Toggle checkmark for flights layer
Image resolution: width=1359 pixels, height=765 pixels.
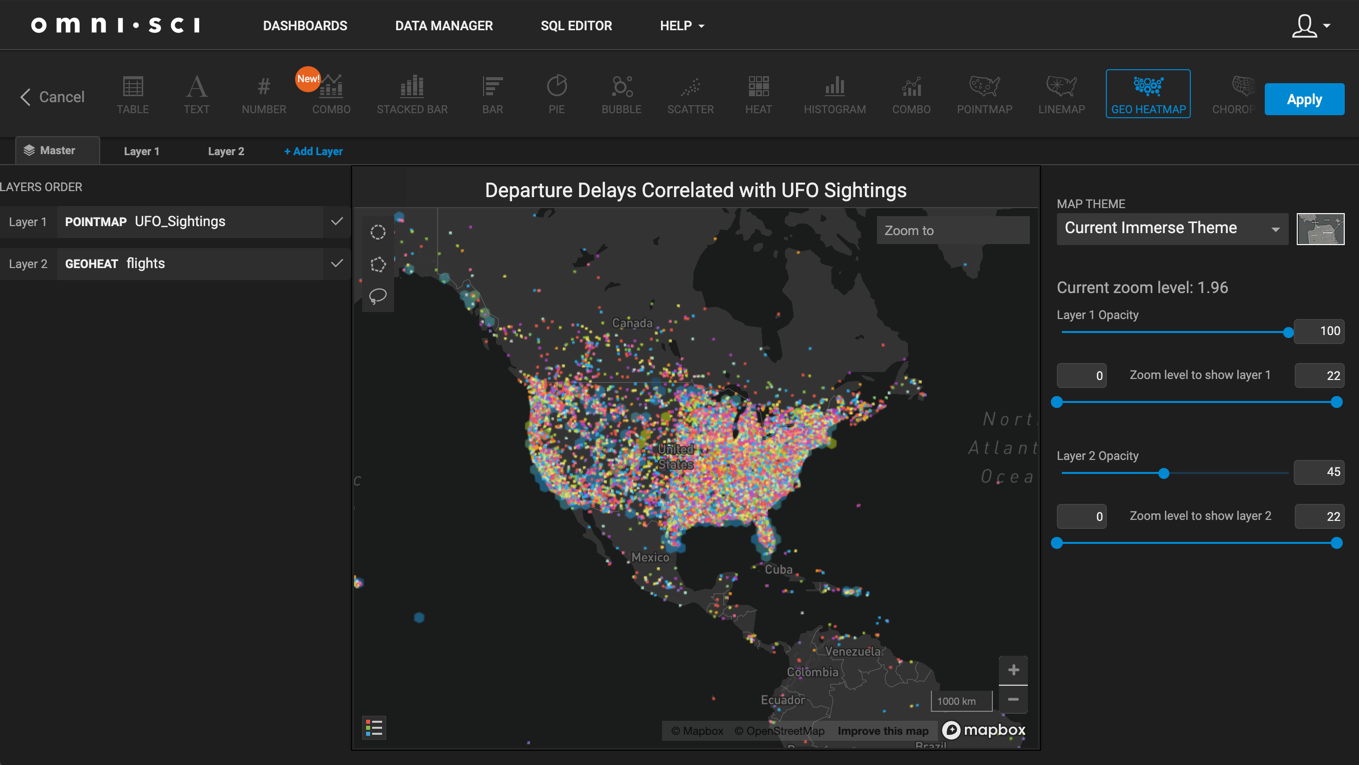click(x=337, y=264)
